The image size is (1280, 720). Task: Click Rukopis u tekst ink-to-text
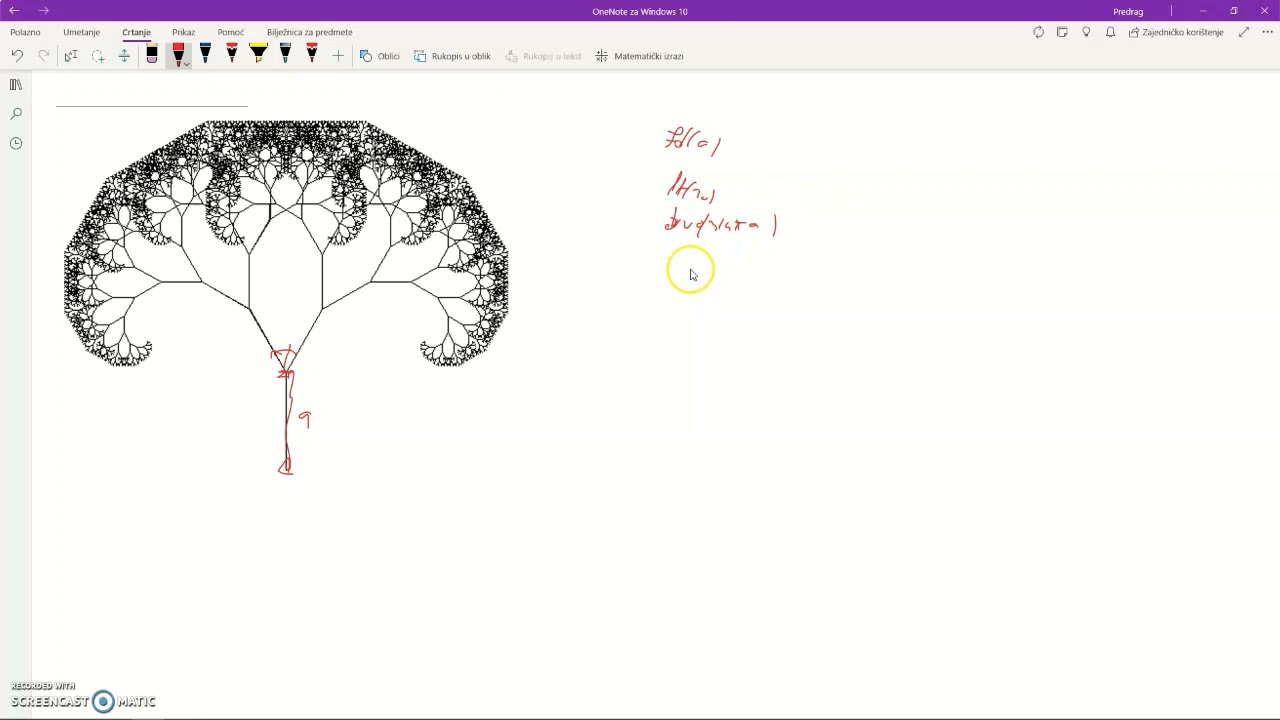[x=543, y=56]
